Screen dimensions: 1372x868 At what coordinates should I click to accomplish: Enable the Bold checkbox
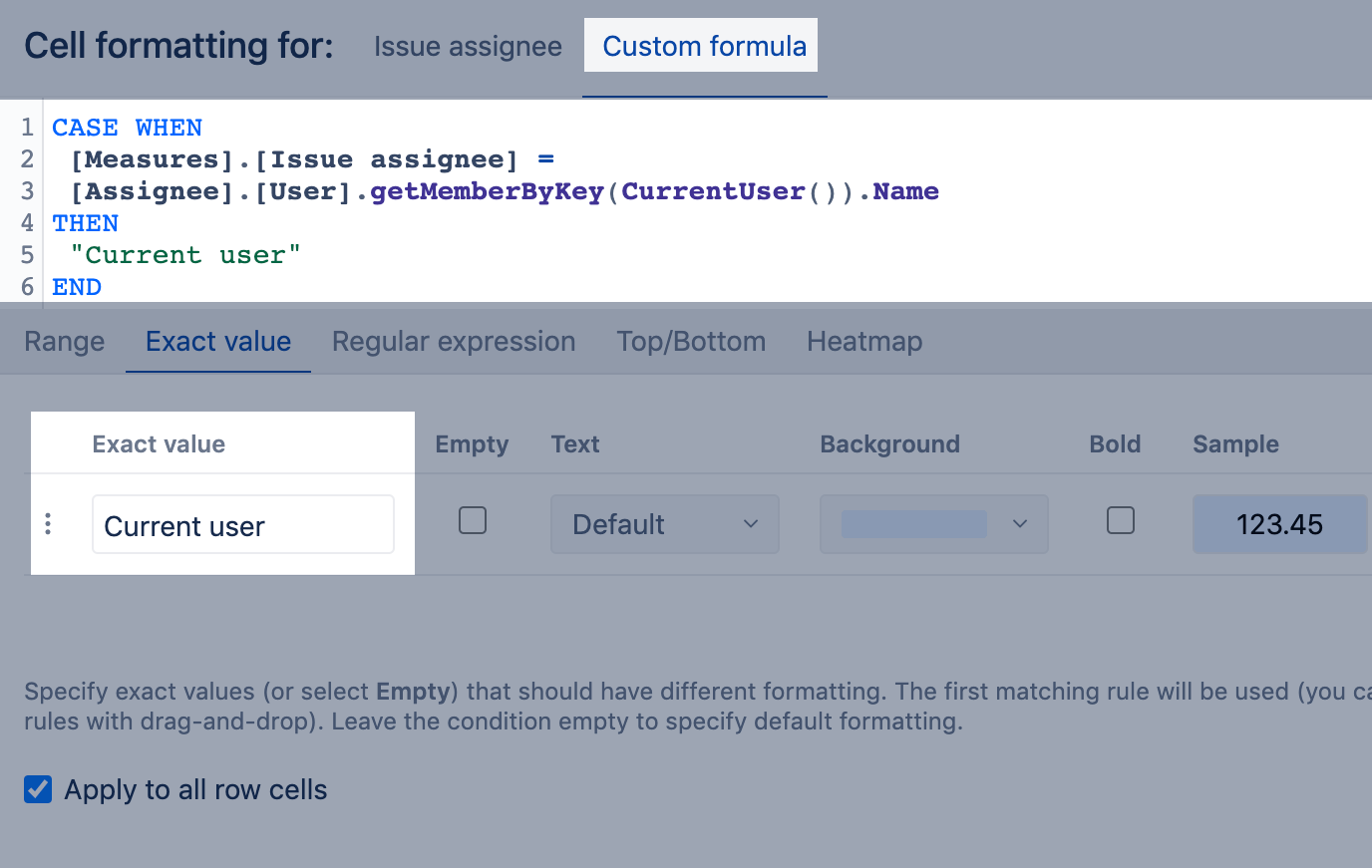pos(1121,521)
